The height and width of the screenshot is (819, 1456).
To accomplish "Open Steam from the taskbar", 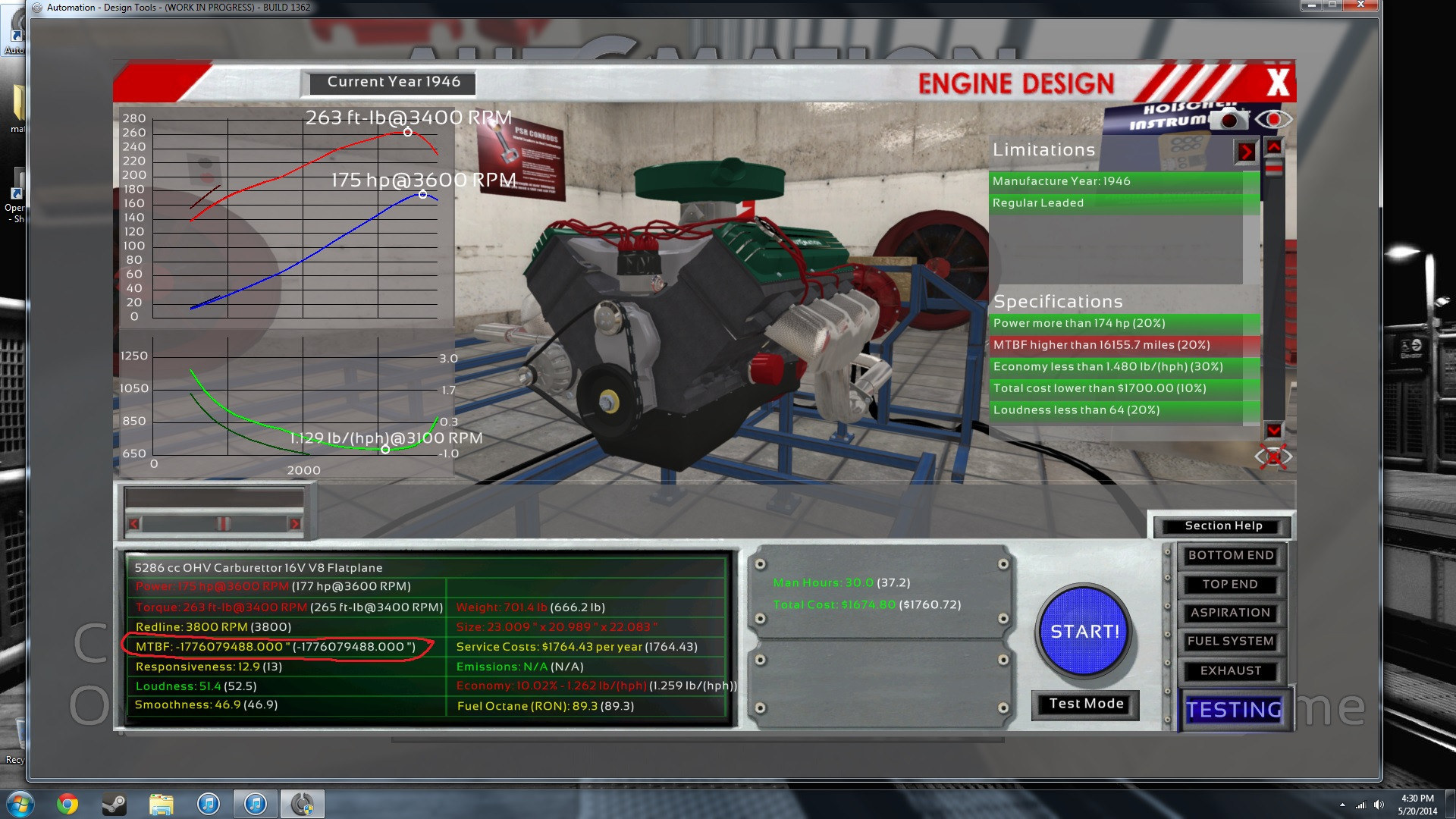I will point(115,804).
